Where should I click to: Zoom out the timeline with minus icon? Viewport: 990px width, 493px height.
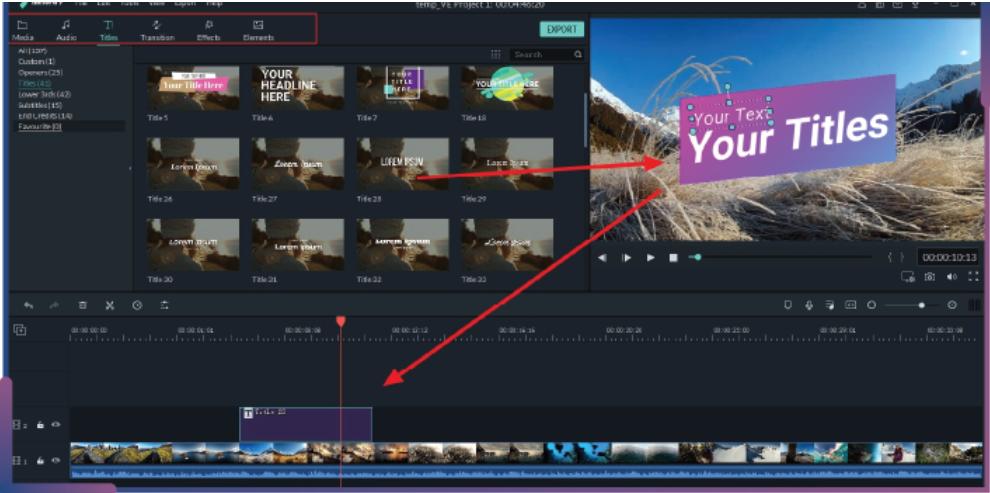click(872, 305)
